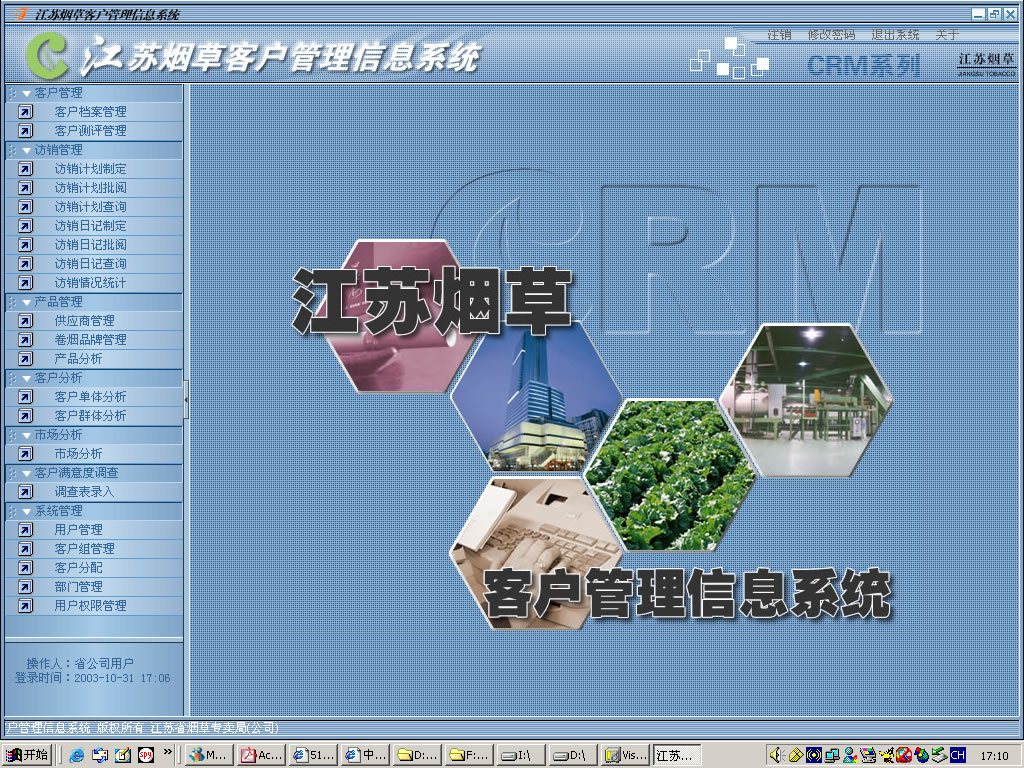The image size is (1024, 768).
Task: Open the 关于 menu item
Action: [946, 35]
